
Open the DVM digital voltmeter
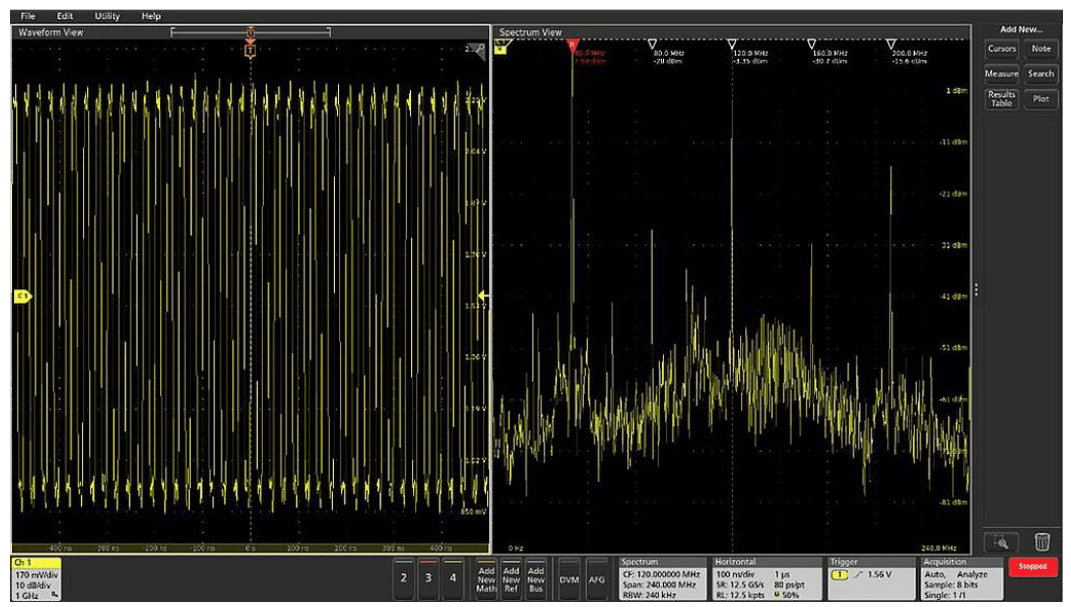(572, 578)
